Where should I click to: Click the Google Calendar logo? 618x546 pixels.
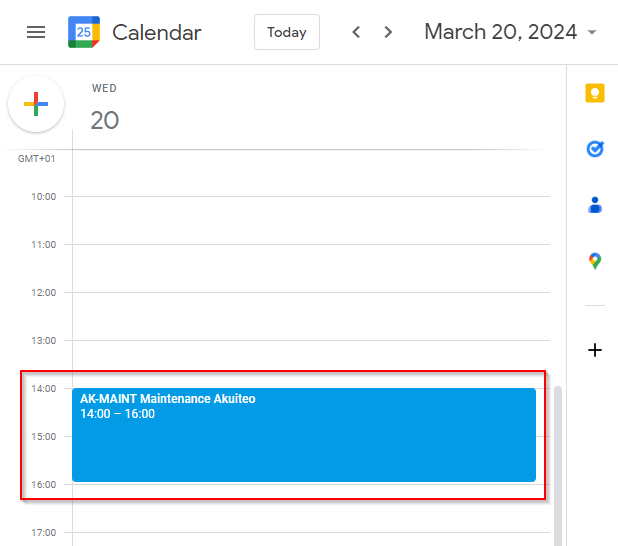(x=84, y=32)
